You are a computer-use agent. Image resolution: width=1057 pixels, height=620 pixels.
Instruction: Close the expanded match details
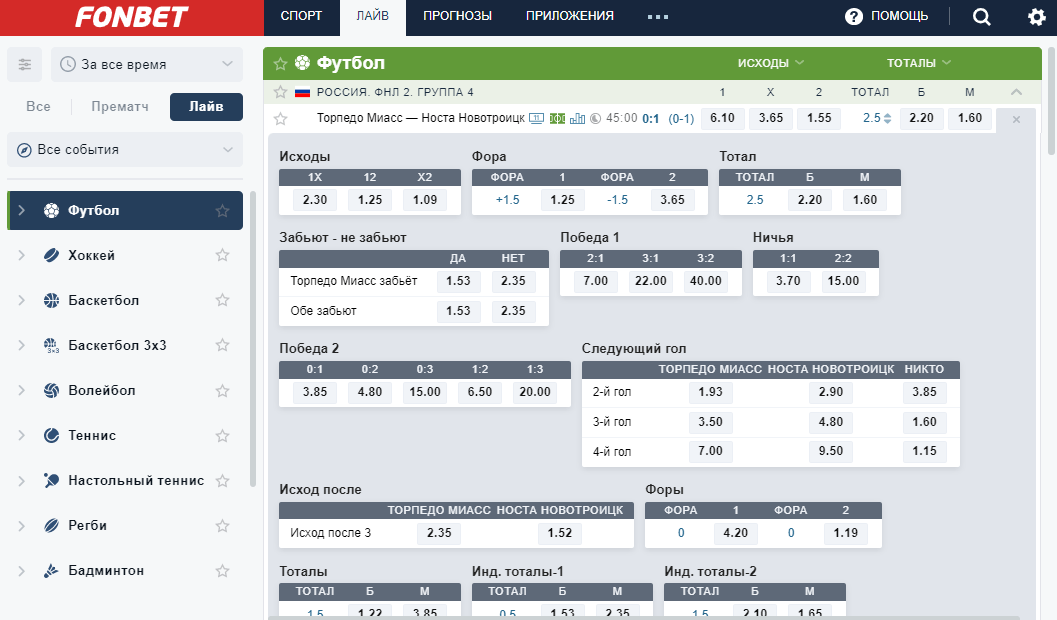(x=1017, y=119)
